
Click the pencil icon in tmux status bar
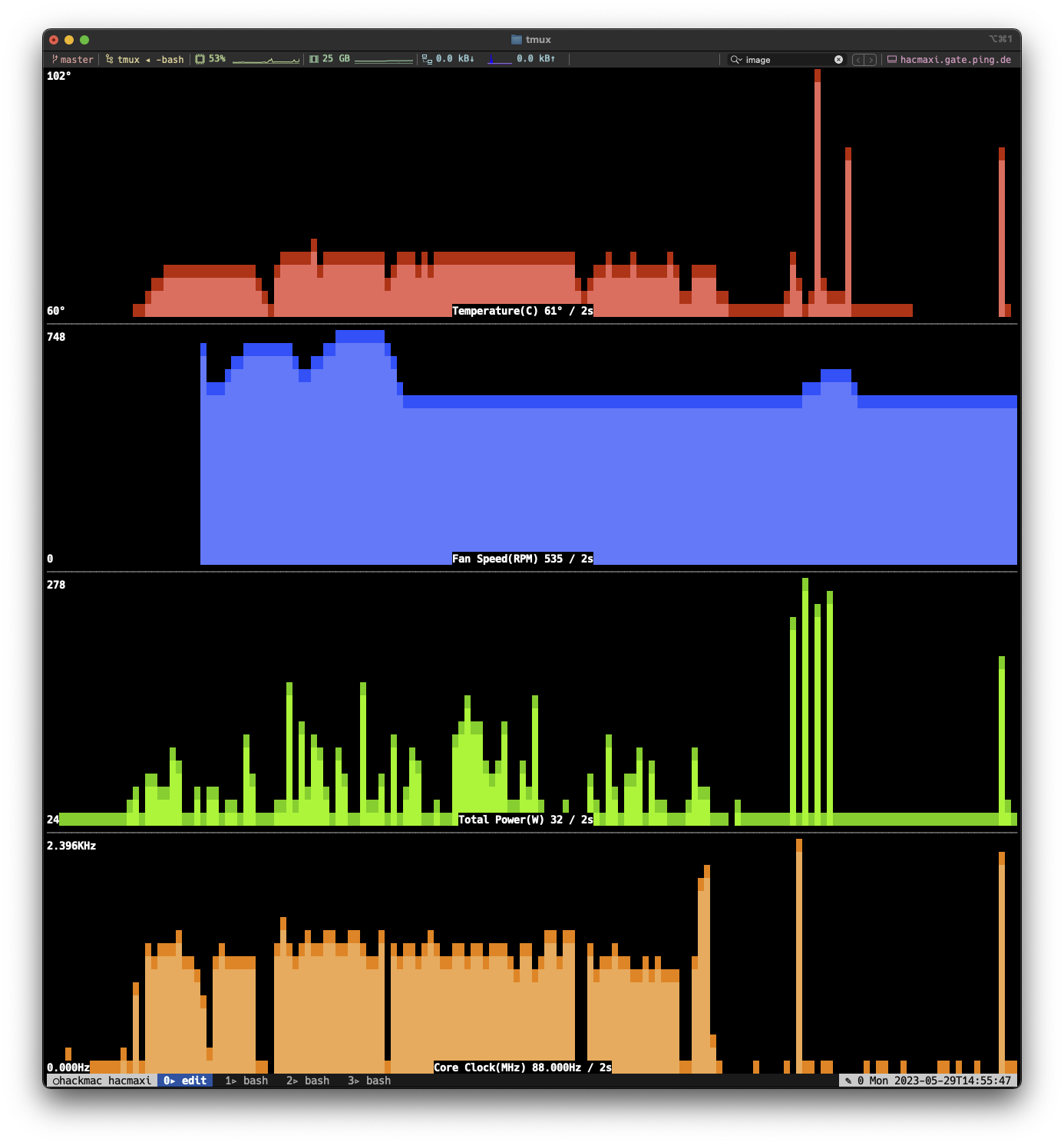coord(848,1081)
